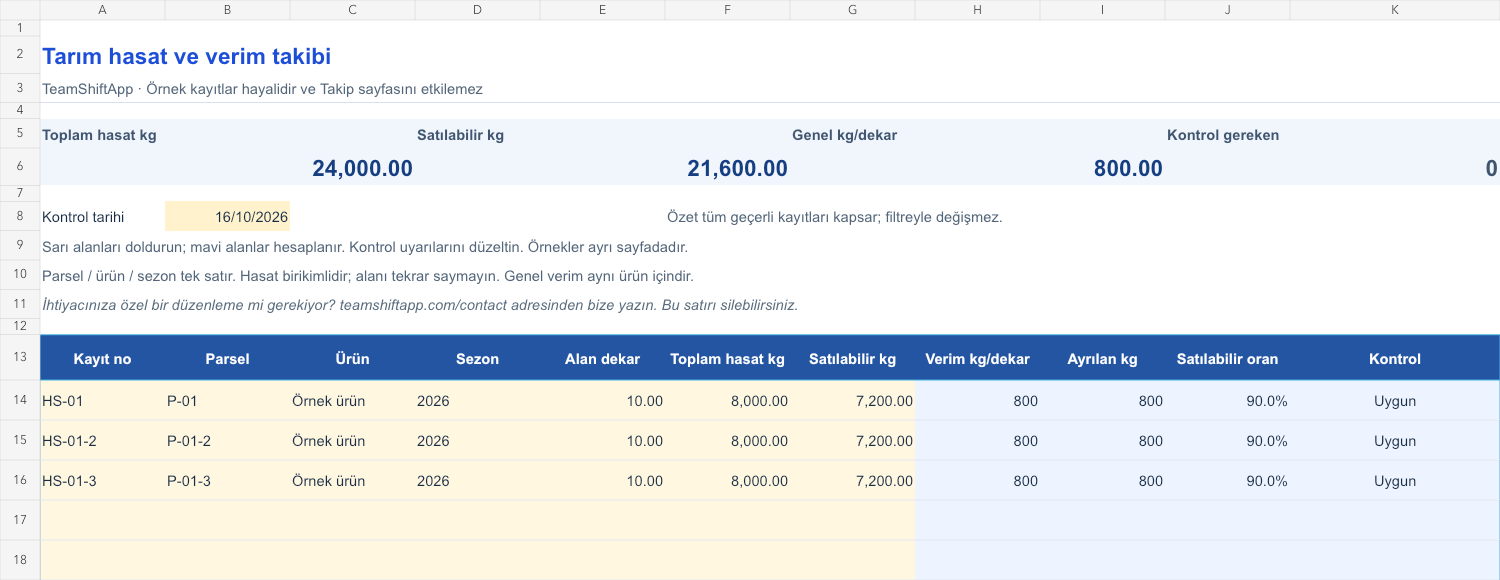Click the 'Kayıt no' column header cell
Screen dimensions: 1500x580
pyautogui.click(x=102, y=359)
